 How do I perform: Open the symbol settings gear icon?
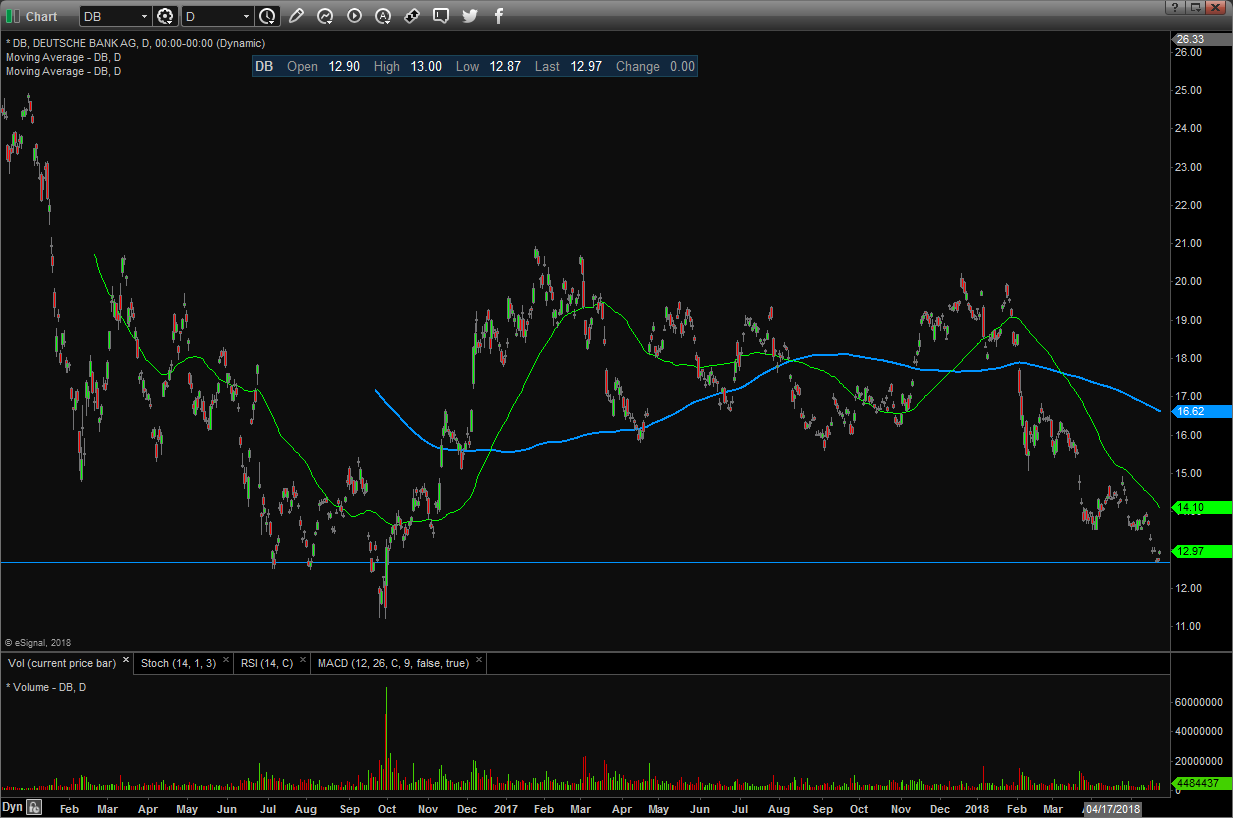(x=166, y=16)
